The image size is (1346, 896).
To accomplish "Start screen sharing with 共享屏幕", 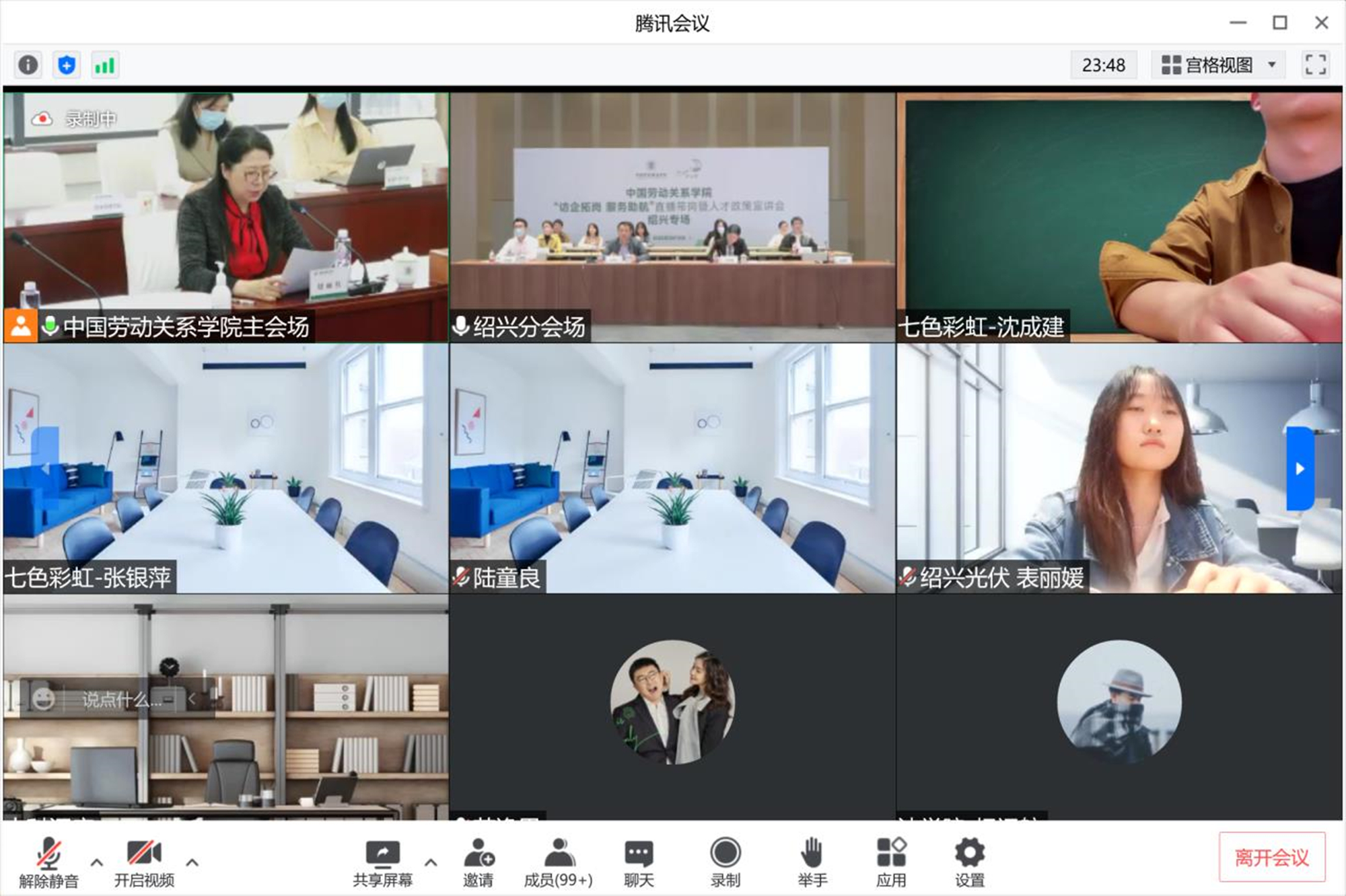I will point(382,862).
